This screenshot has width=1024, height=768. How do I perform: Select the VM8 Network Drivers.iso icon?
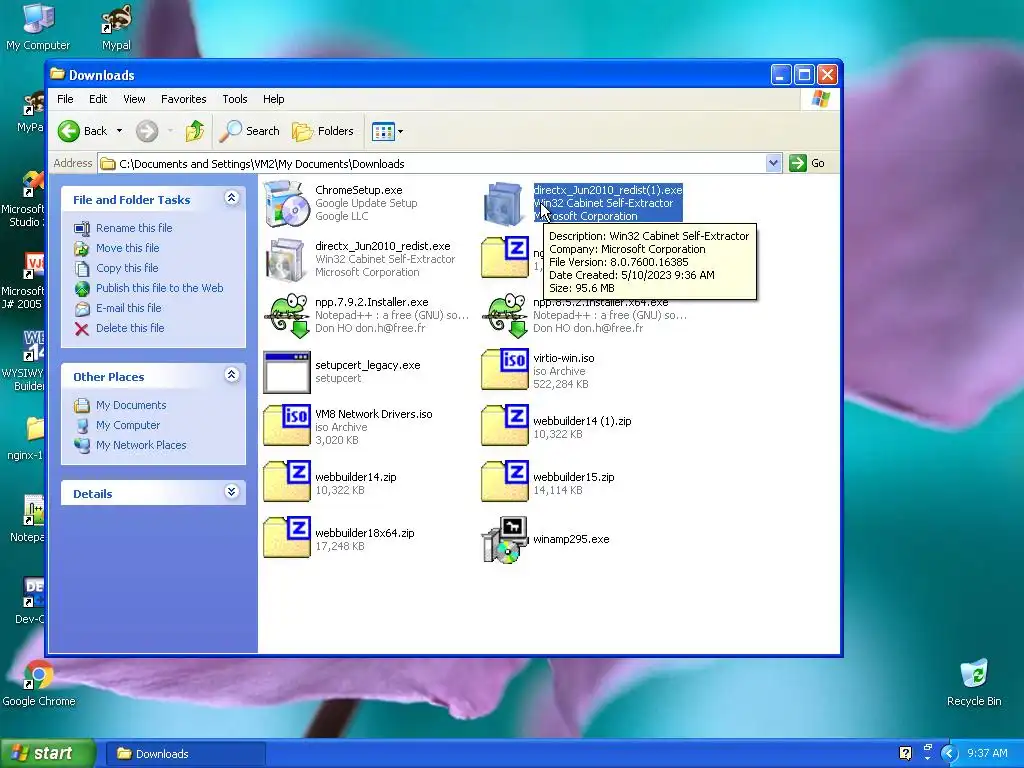point(286,425)
